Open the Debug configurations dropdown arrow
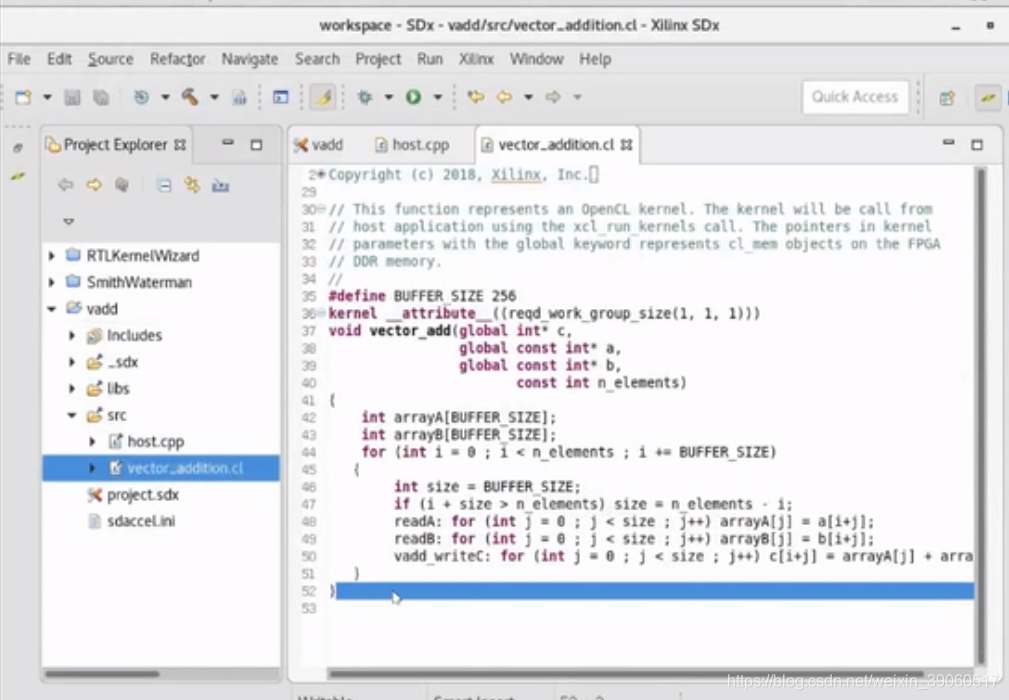Viewport: 1009px width, 700px height. pos(389,97)
